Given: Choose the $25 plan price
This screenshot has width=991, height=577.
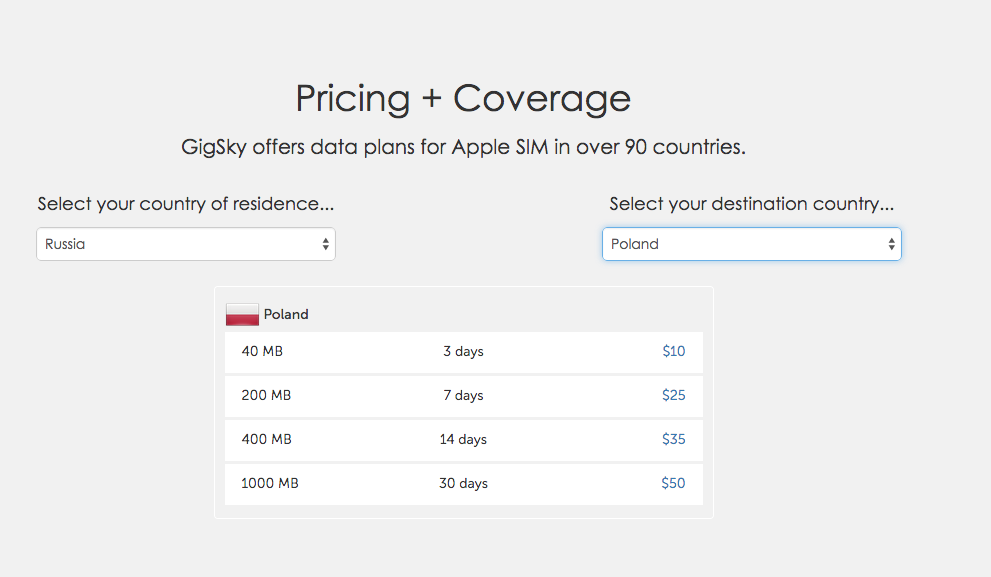Looking at the screenshot, I should (x=674, y=395).
